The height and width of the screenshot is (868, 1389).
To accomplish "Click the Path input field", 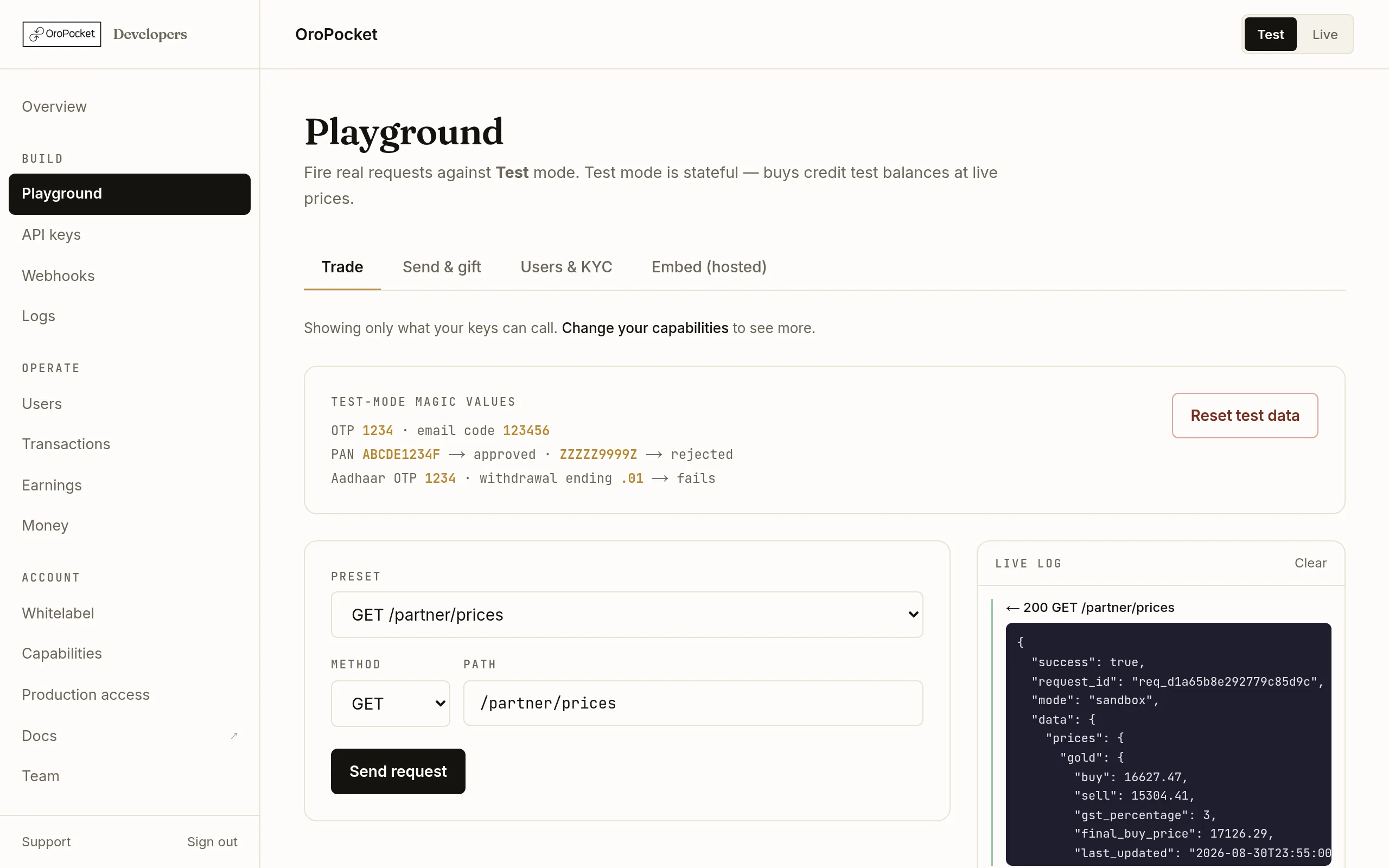I will (693, 703).
